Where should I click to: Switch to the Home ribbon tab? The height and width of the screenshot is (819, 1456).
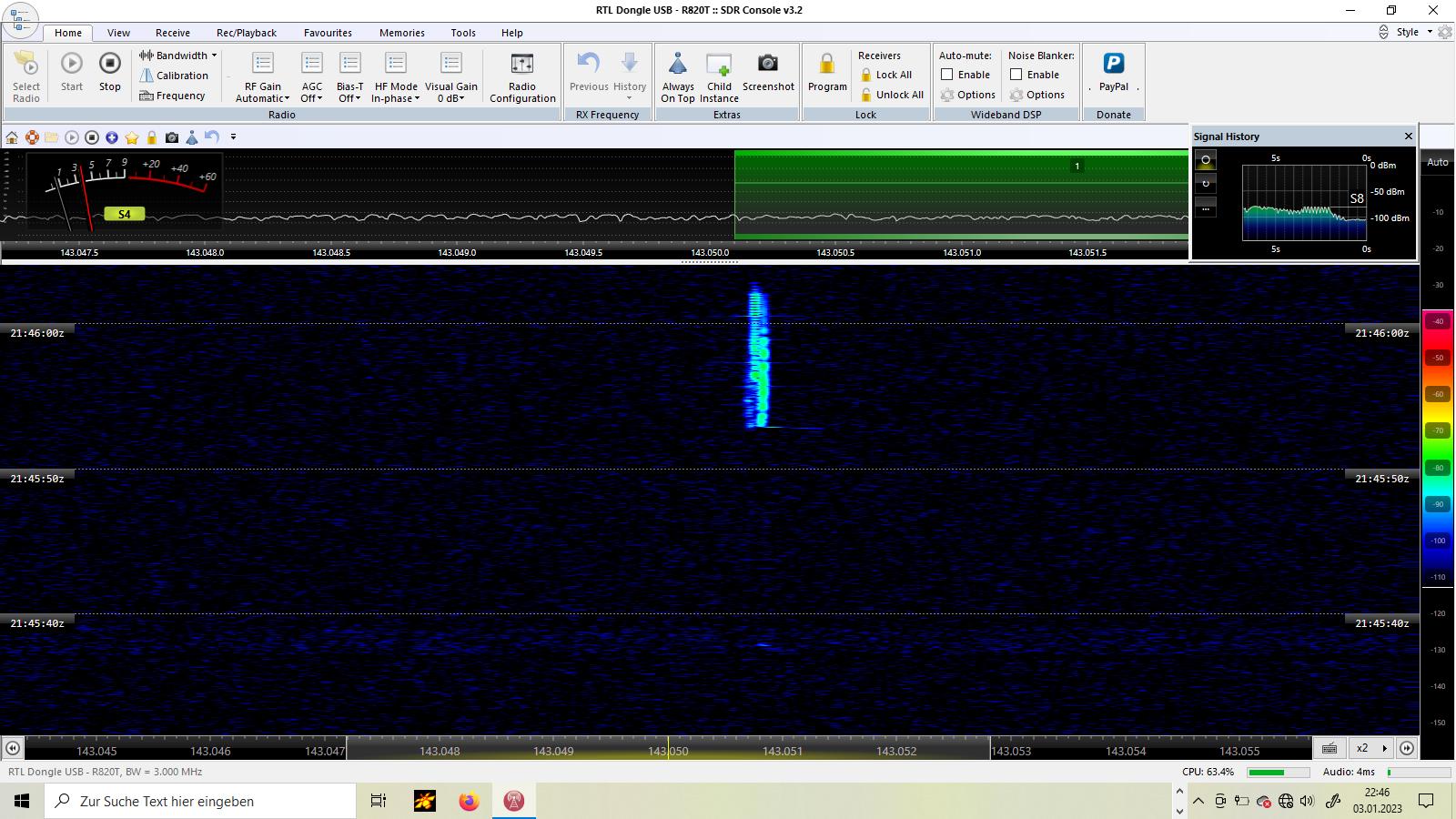(68, 33)
